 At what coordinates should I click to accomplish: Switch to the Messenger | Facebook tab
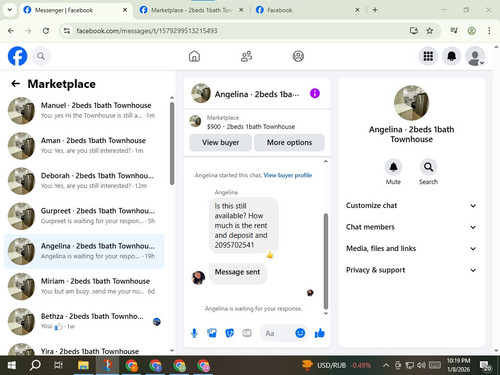(x=75, y=10)
